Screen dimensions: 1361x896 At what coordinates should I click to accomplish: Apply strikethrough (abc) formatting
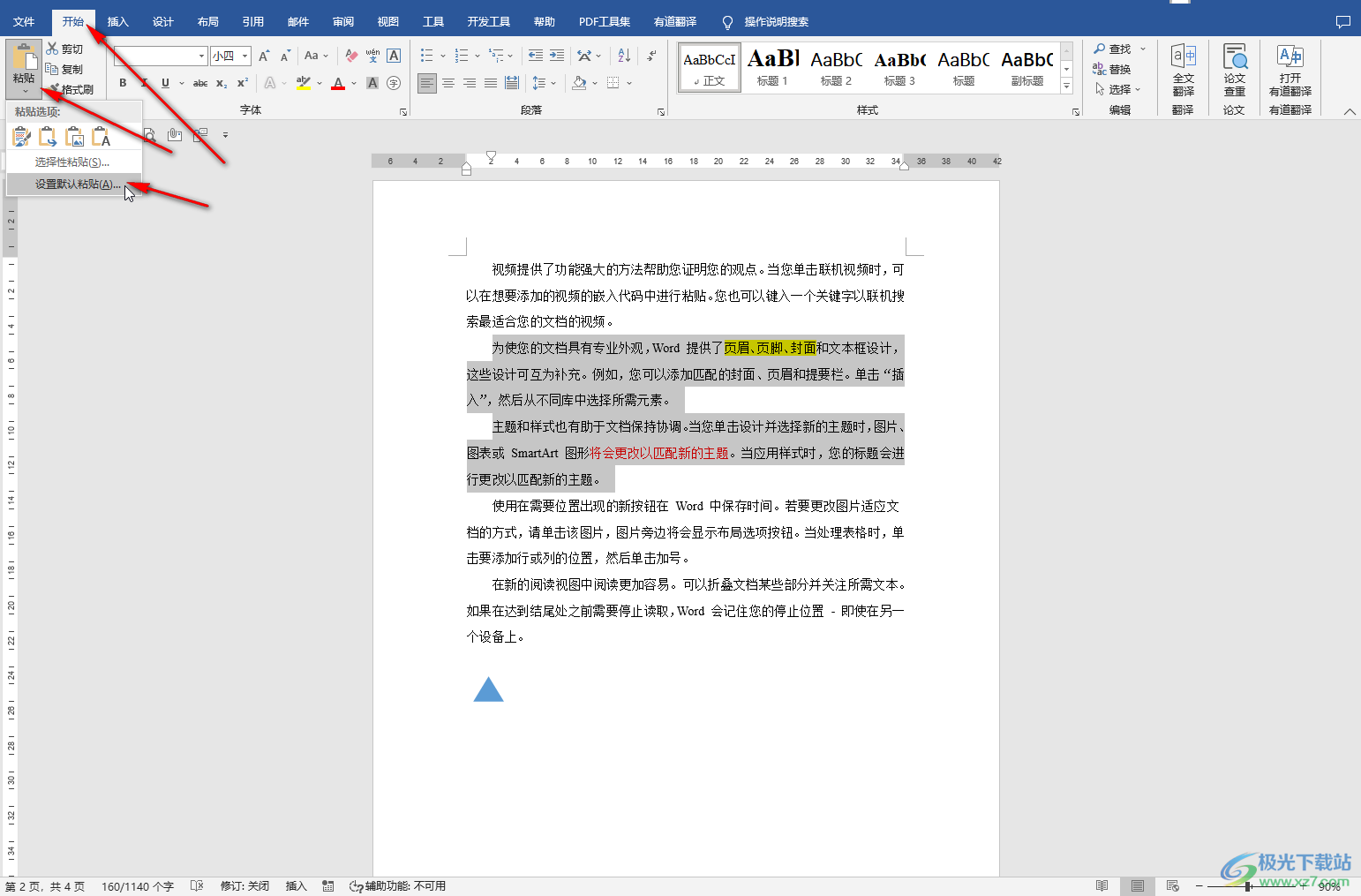coord(200,83)
